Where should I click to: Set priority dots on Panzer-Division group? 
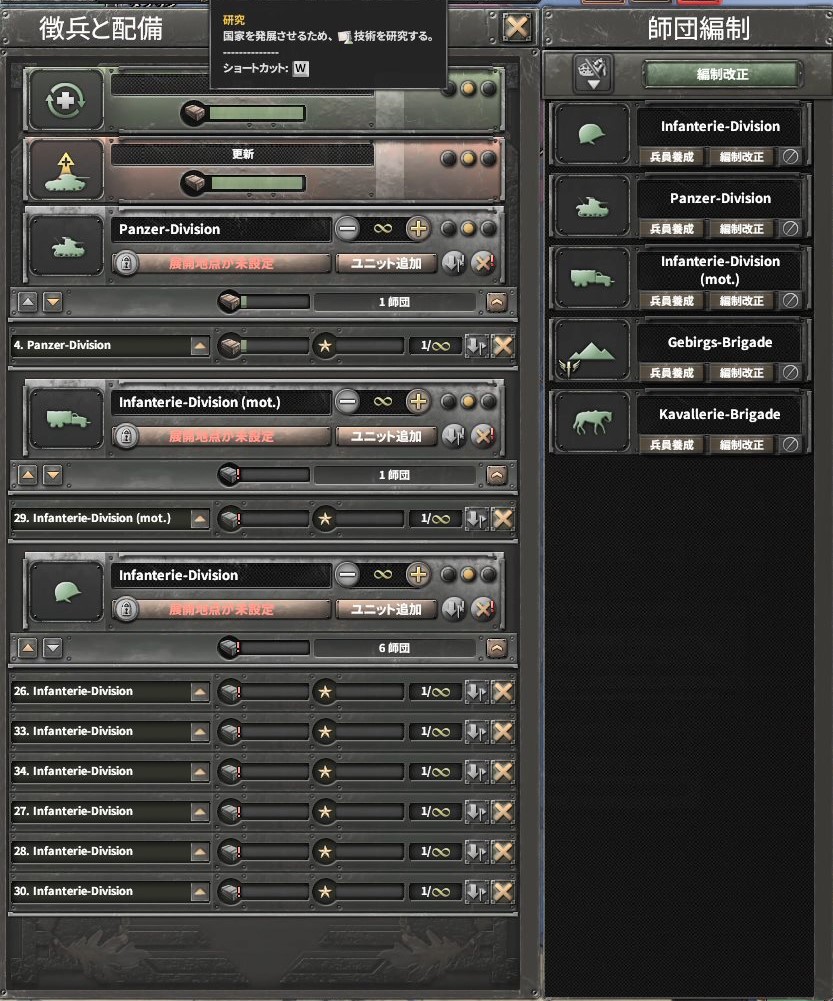point(469,229)
